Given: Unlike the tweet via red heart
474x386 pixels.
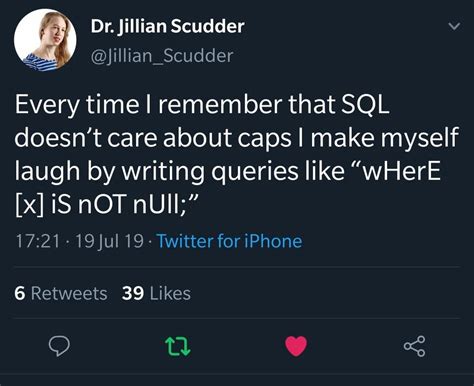Looking at the screenshot, I should click(296, 346).
